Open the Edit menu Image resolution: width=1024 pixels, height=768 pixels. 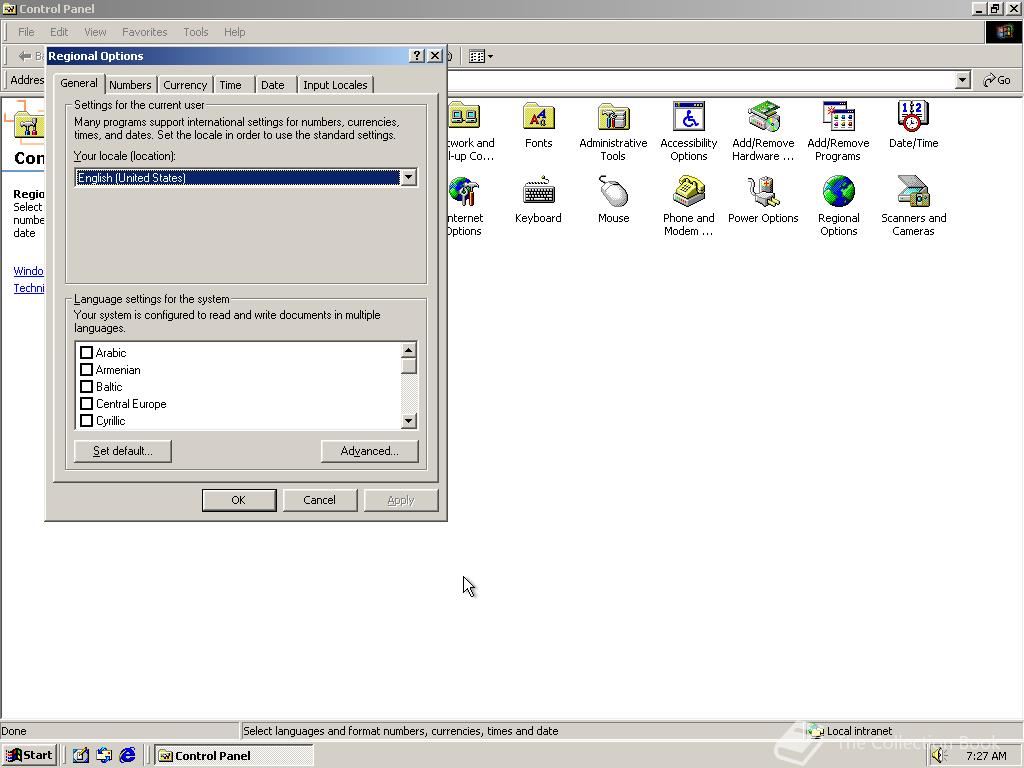click(x=59, y=32)
